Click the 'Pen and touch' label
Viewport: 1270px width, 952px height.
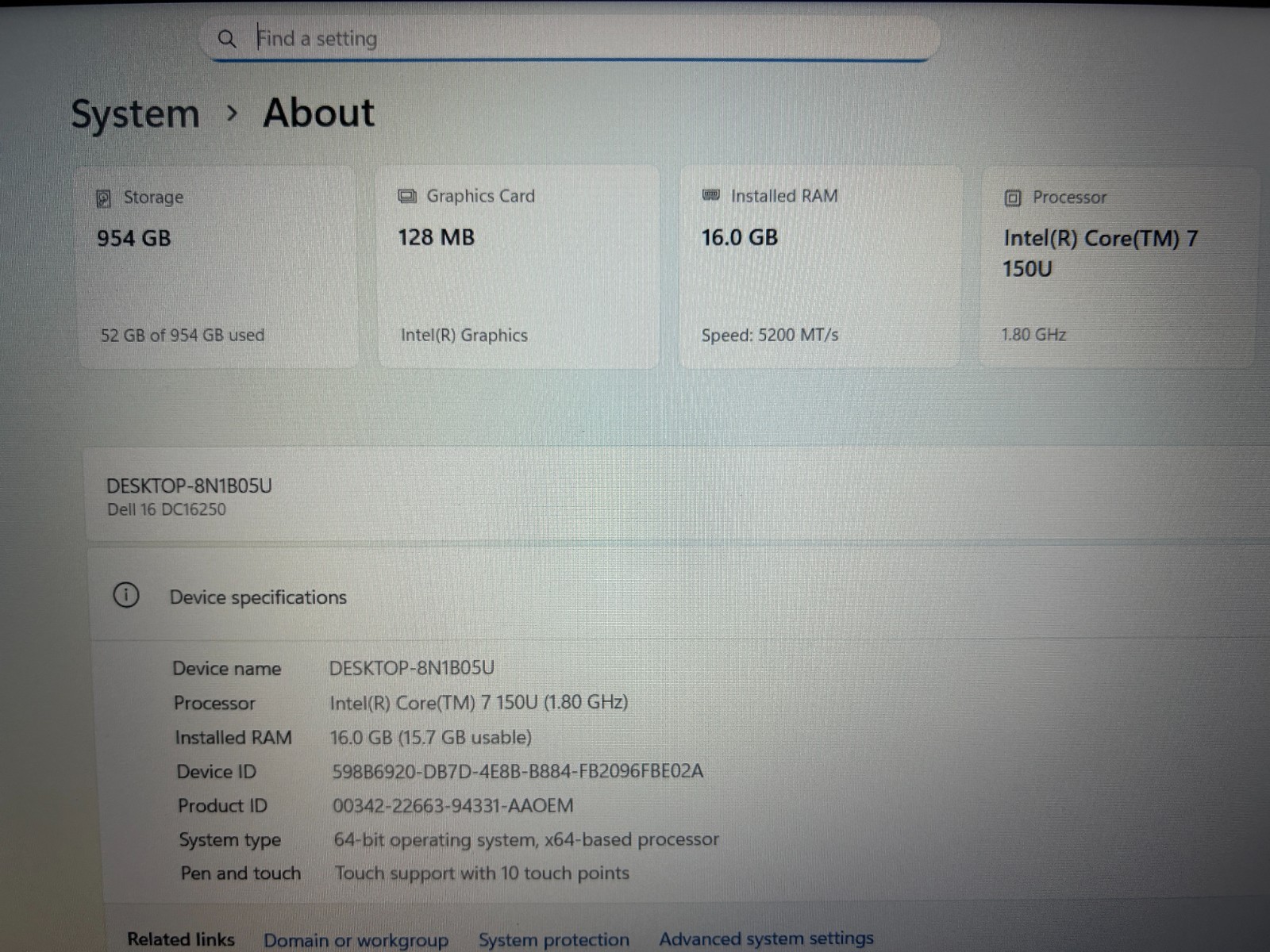point(241,873)
